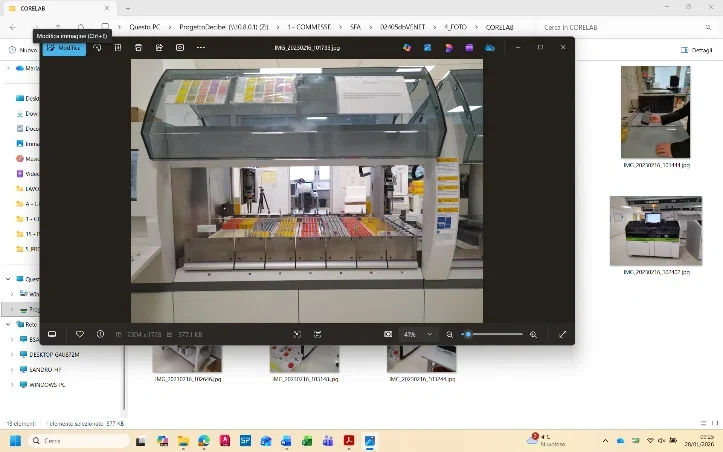Open File Explorer from the taskbar

pos(183,441)
